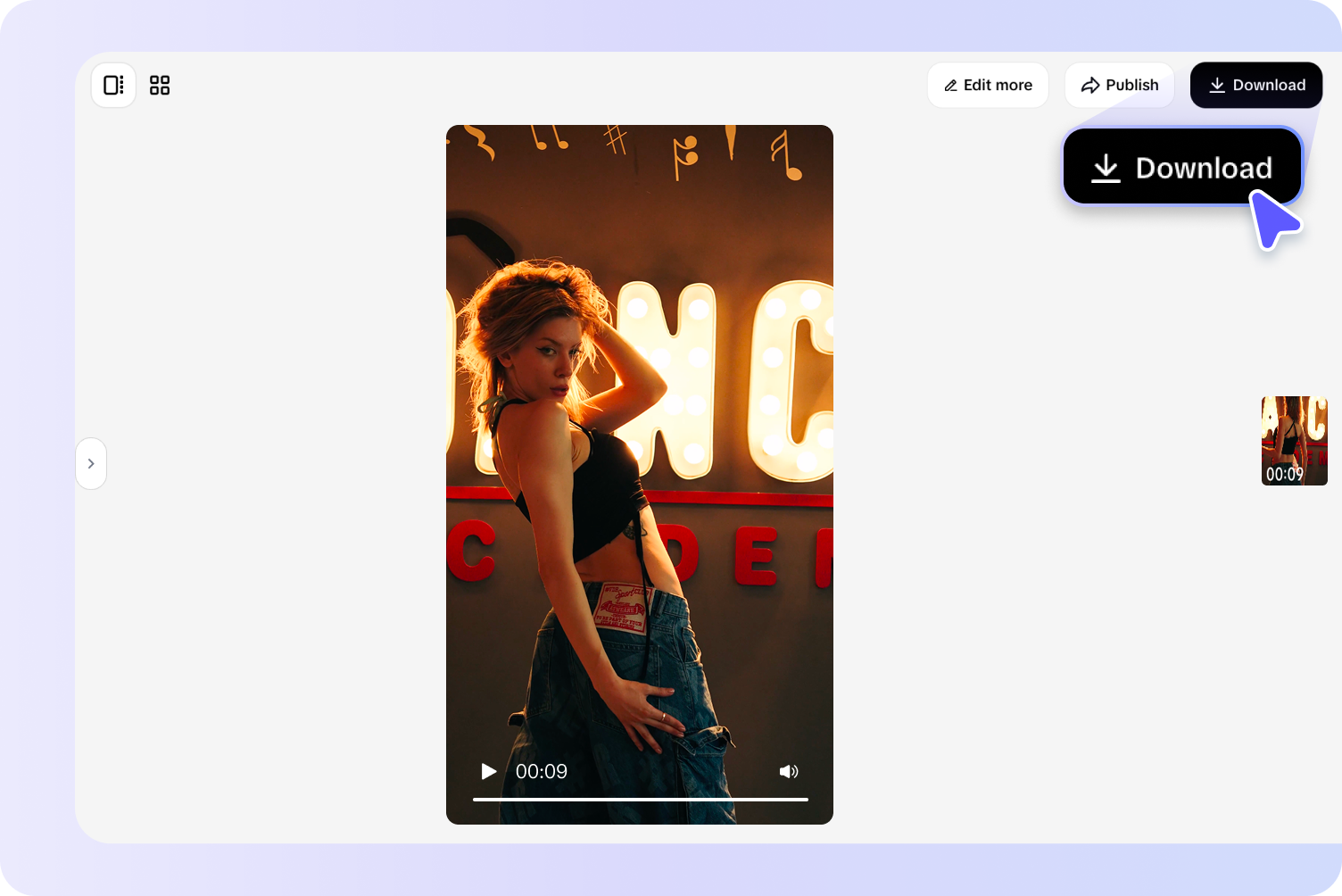Viewport: 1342px width, 896px height.
Task: Switch to grid layout view
Action: (x=160, y=85)
